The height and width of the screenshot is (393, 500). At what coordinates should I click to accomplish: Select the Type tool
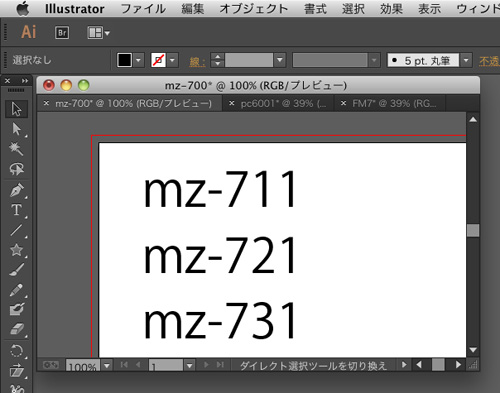click(x=16, y=210)
